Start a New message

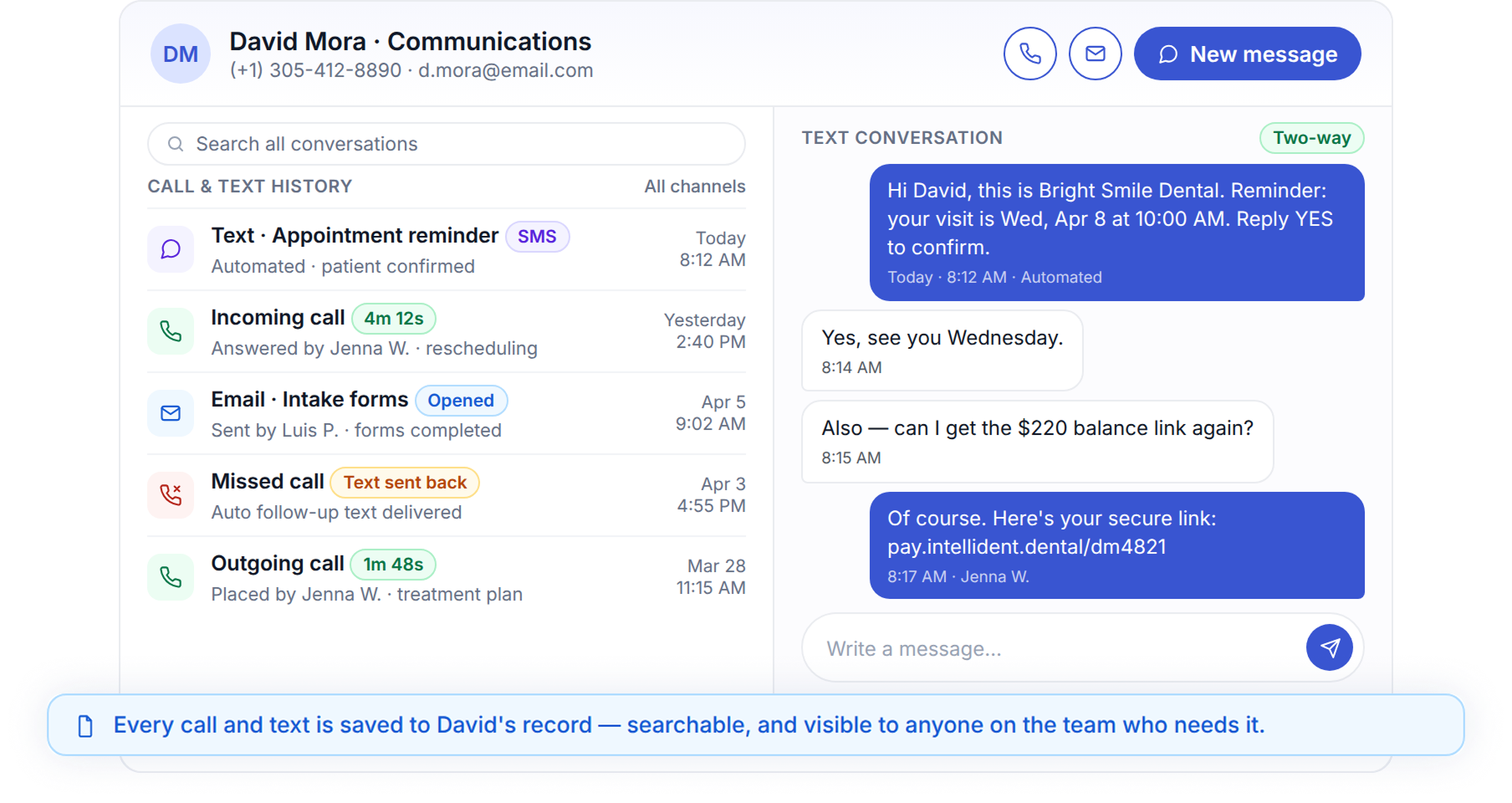pos(1247,54)
